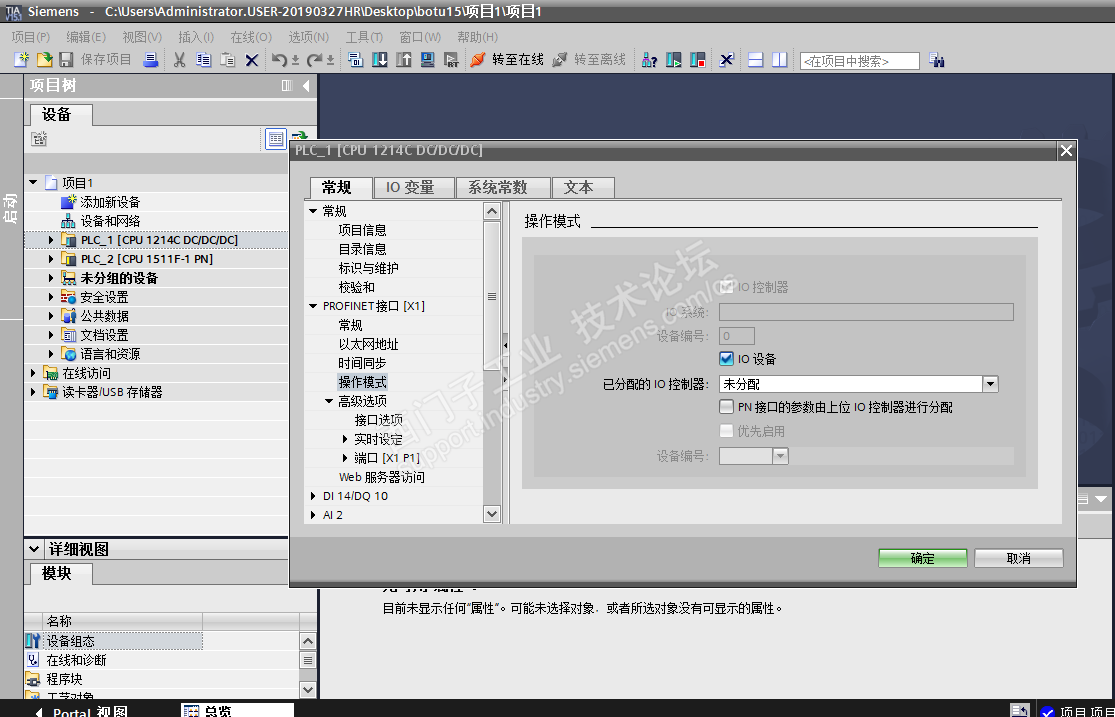Click the delete X icon in toolbar
The width and height of the screenshot is (1115, 717).
252,60
